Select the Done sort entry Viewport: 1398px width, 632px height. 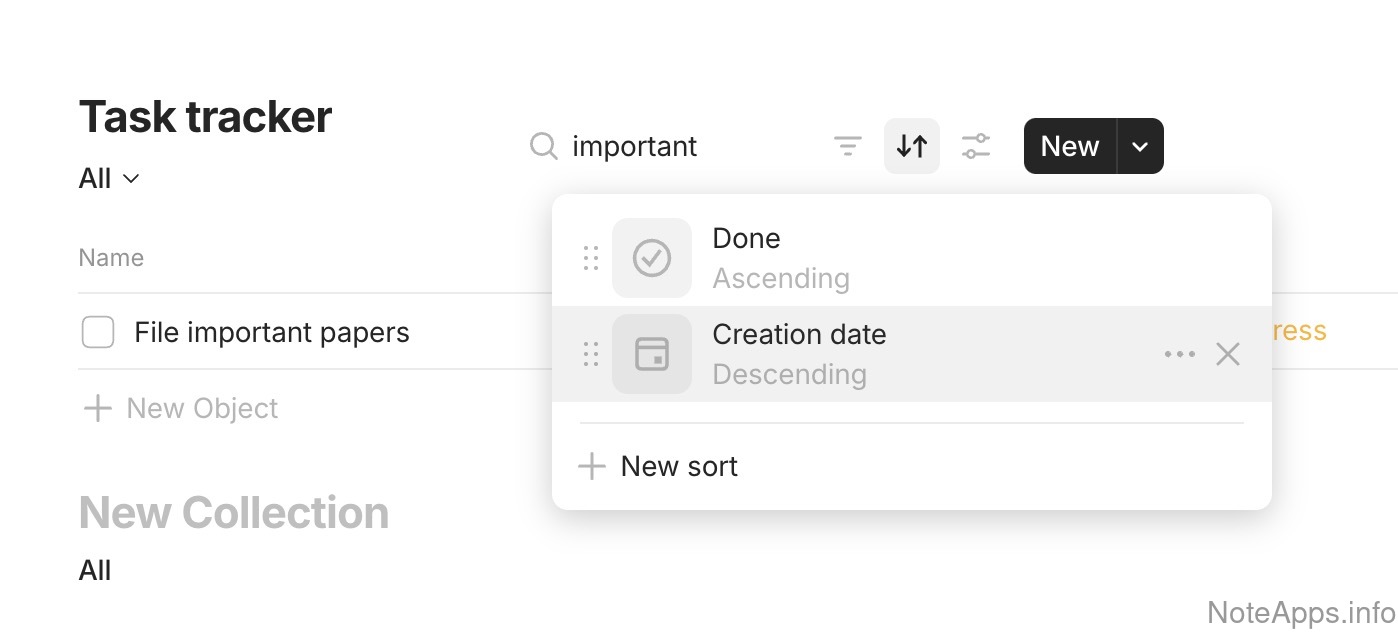tap(746, 239)
